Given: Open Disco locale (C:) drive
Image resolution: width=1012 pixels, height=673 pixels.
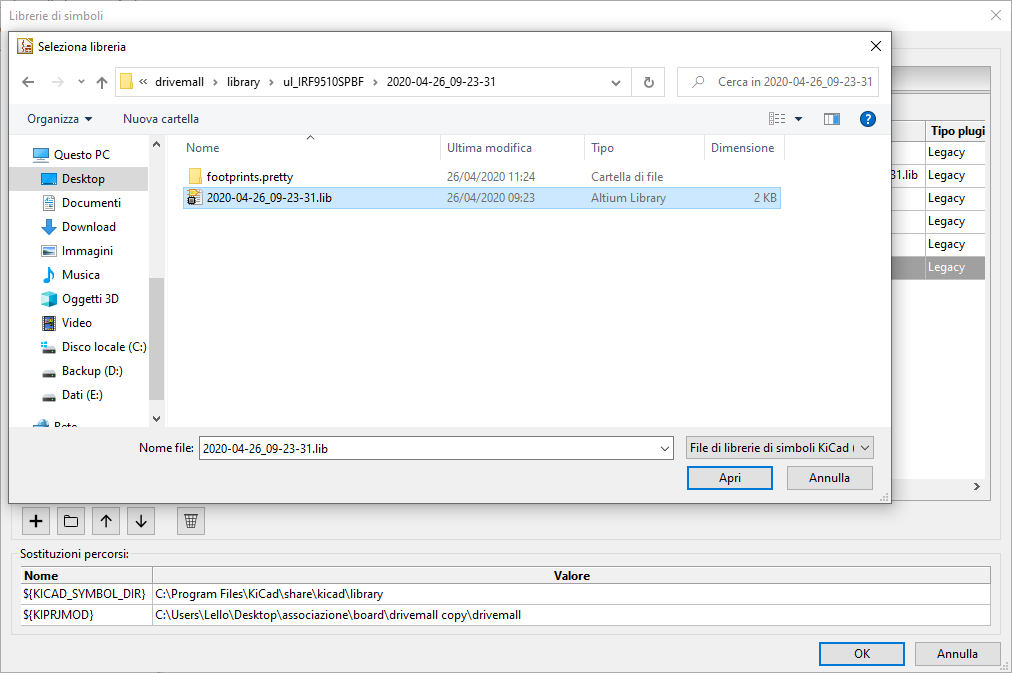Looking at the screenshot, I should [104, 347].
